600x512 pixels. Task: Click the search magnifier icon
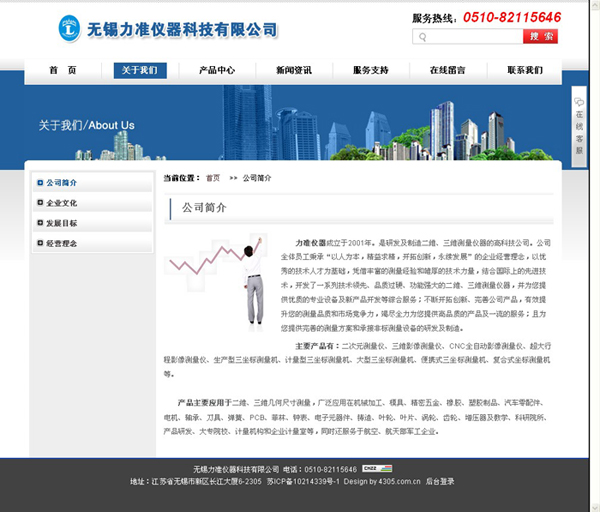coord(422,37)
